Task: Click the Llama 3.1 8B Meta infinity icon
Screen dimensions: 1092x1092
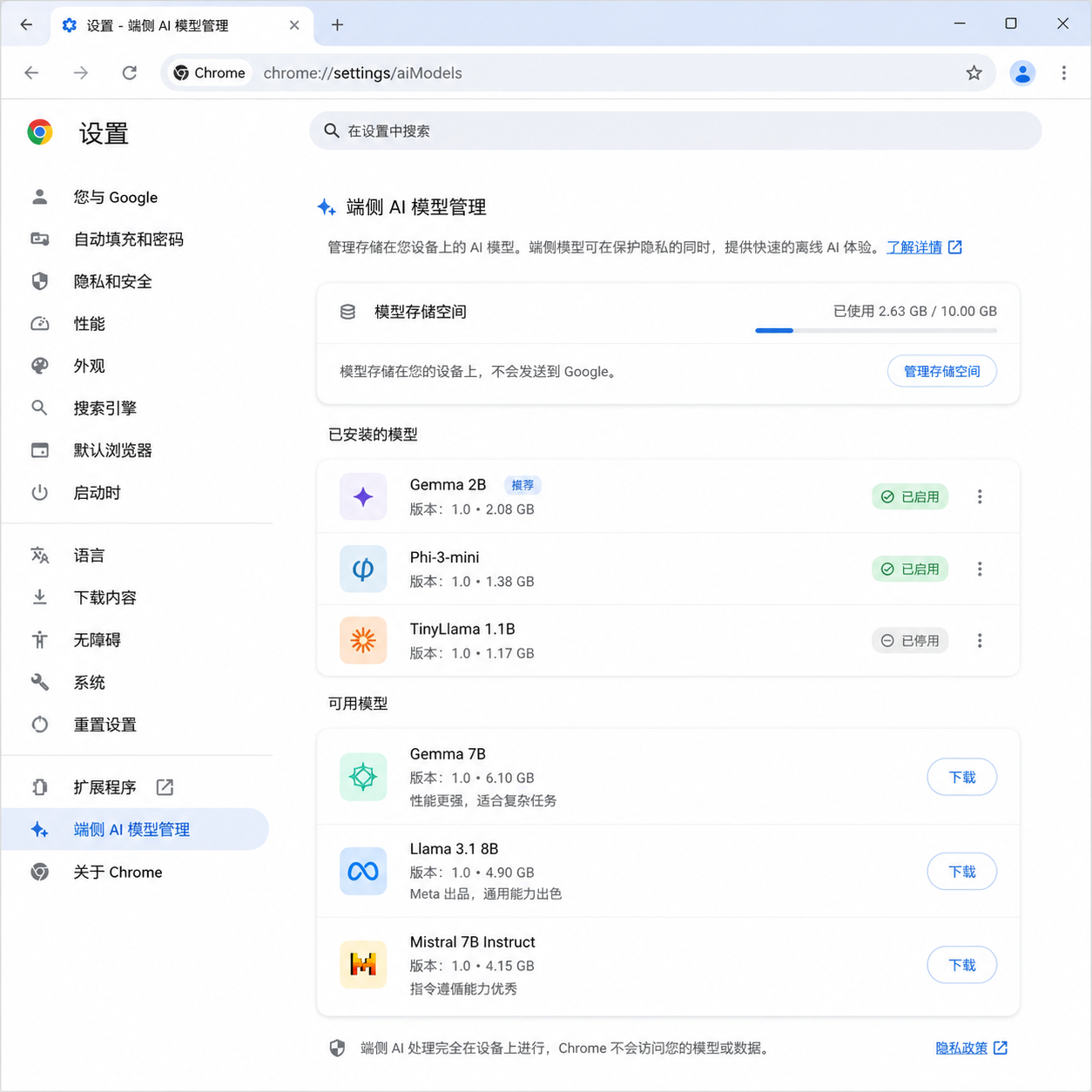Action: [x=363, y=871]
